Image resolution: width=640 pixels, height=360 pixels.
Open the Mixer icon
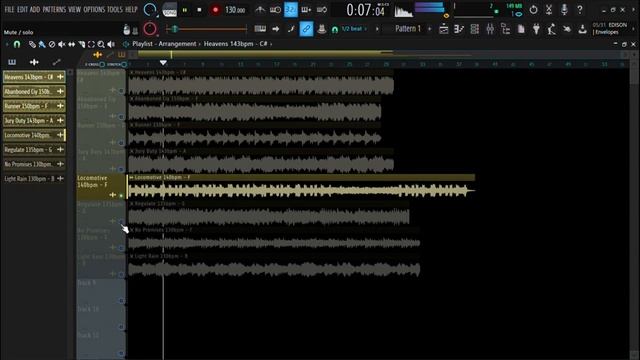(x=490, y=29)
